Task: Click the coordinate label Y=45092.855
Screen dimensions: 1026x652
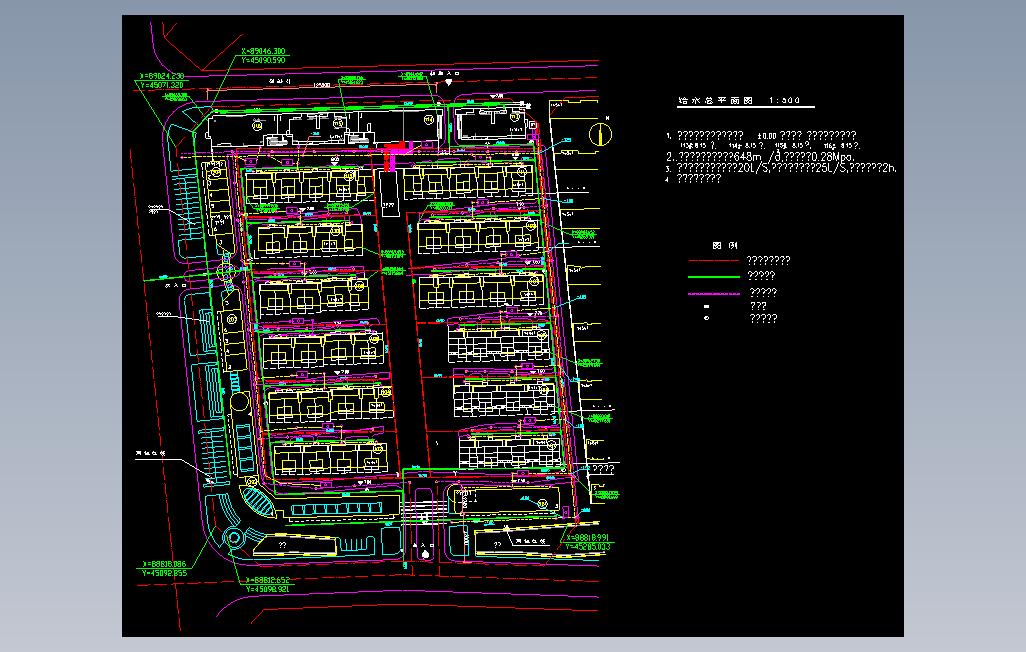Action: [x=165, y=573]
